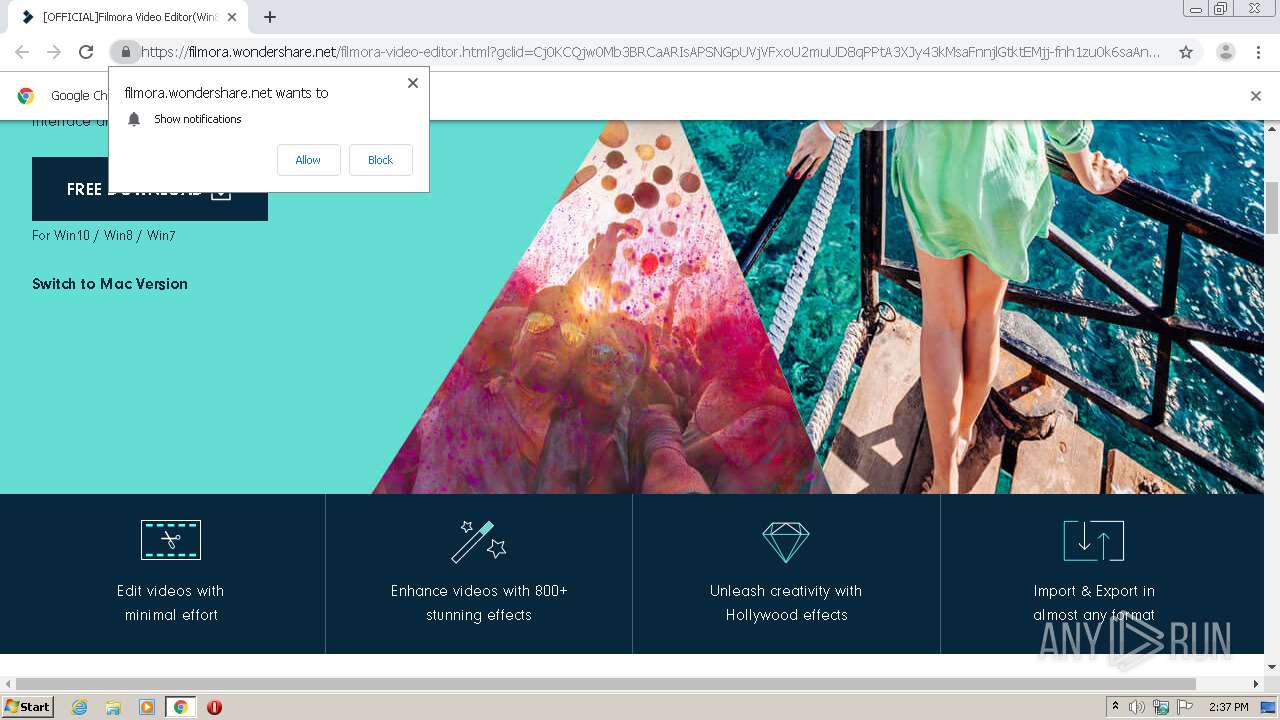Screen dimensions: 1280x720
Task: Click the volume speaker tray icon
Action: pos(1137,707)
